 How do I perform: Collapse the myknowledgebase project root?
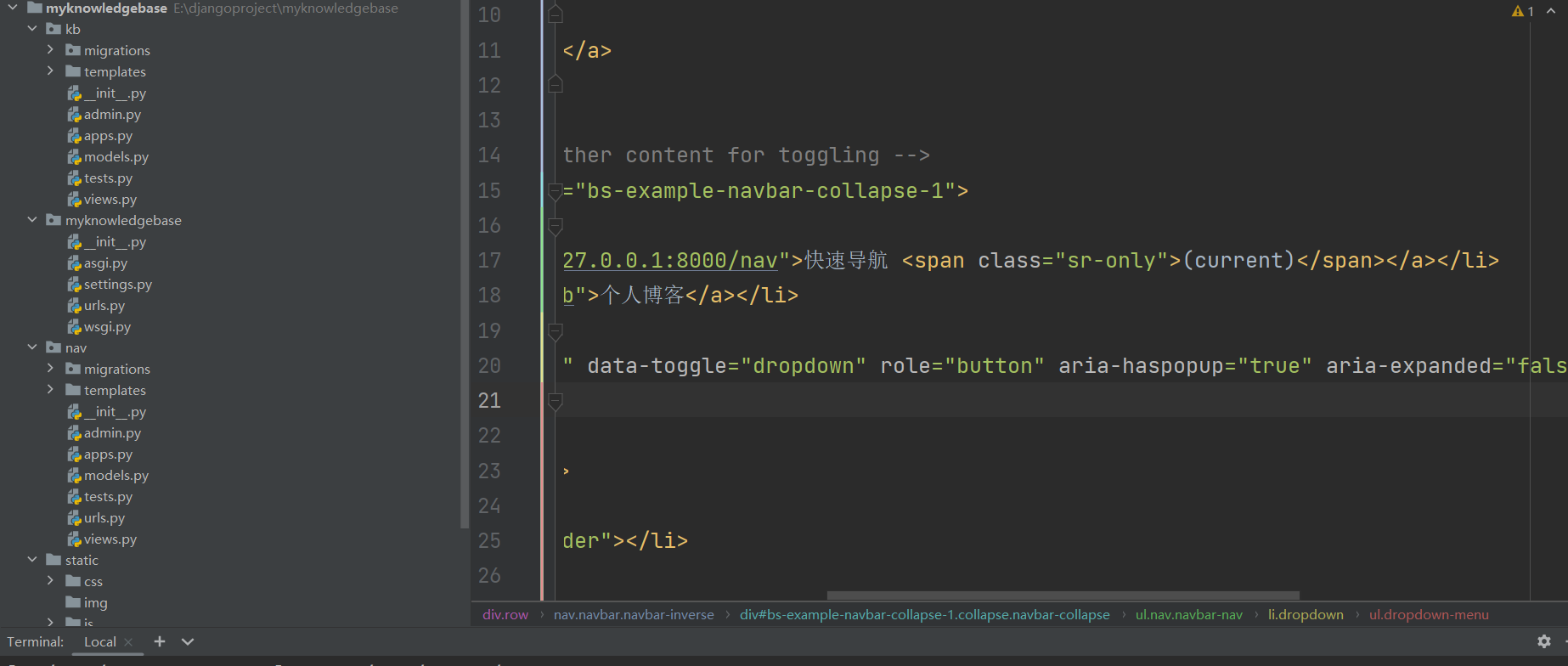(13, 8)
